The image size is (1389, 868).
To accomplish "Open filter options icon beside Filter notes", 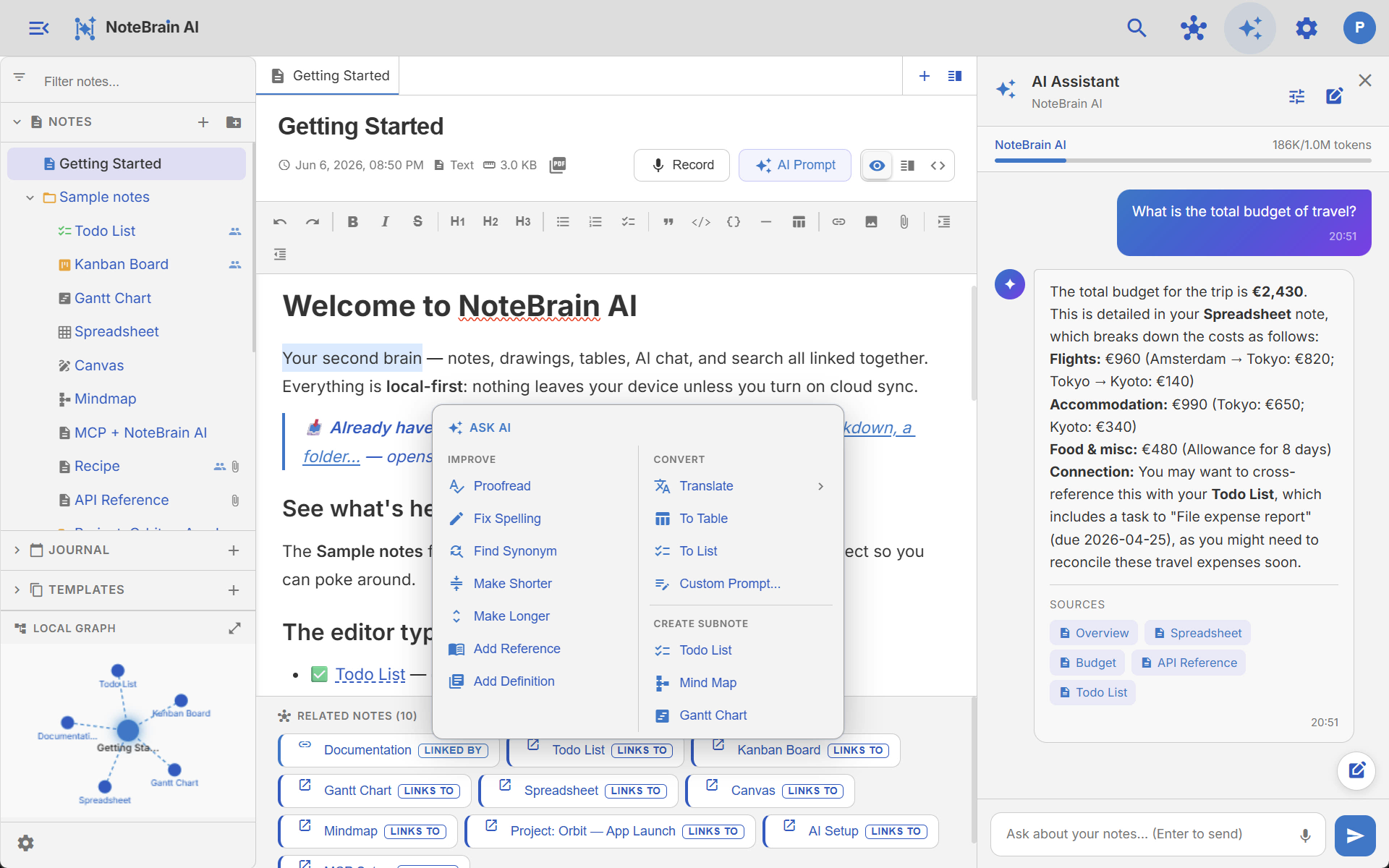I will (x=20, y=77).
